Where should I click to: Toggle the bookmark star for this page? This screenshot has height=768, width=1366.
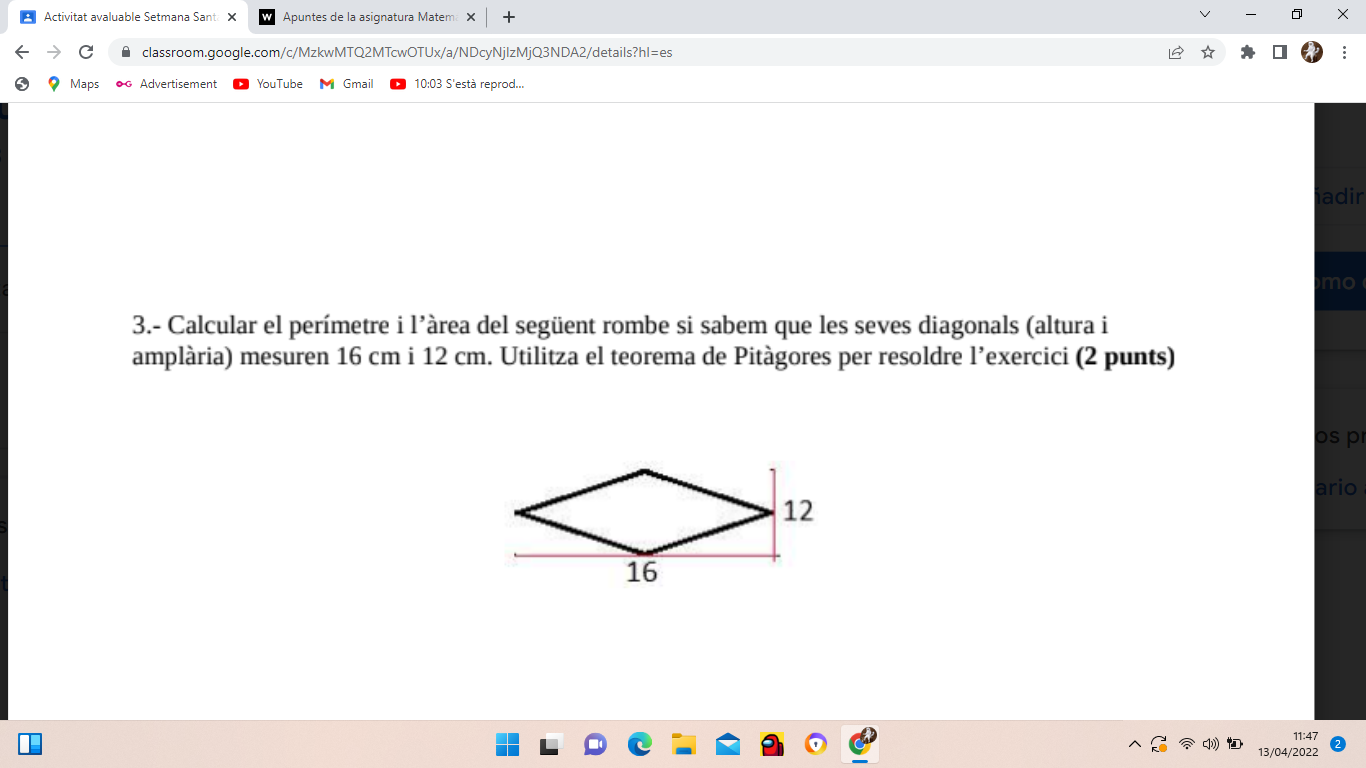click(x=1209, y=52)
